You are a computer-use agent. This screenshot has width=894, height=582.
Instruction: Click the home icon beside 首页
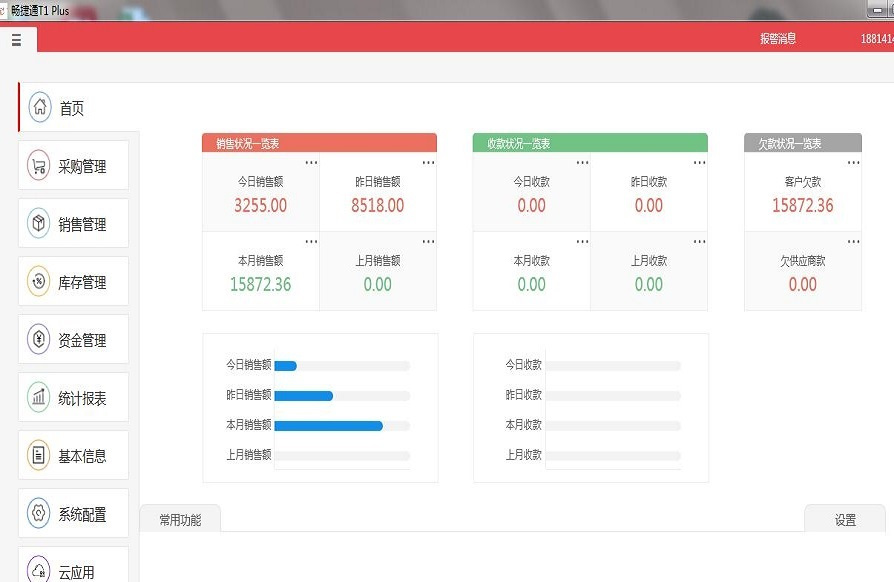point(40,107)
